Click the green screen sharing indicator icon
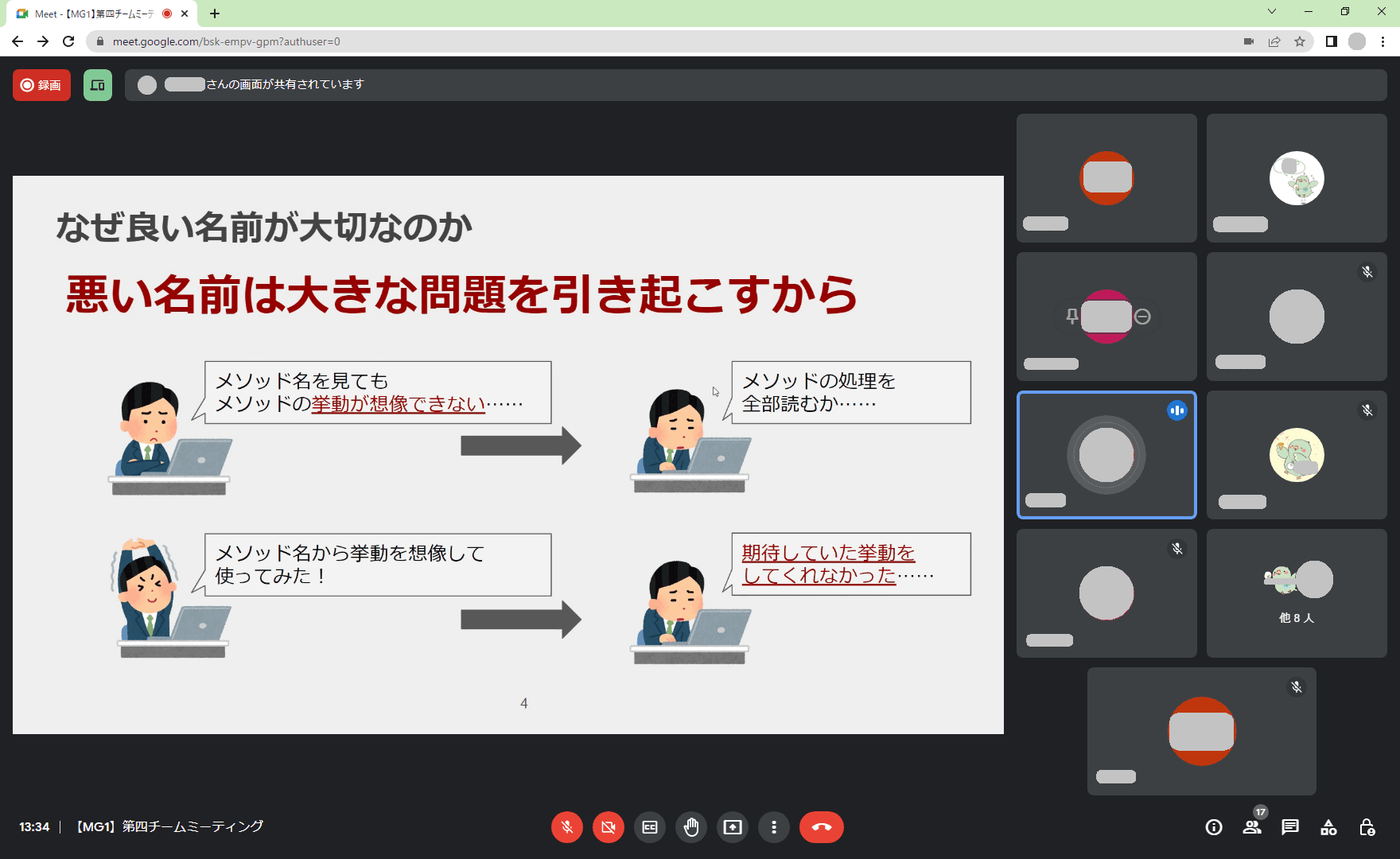 coord(98,85)
